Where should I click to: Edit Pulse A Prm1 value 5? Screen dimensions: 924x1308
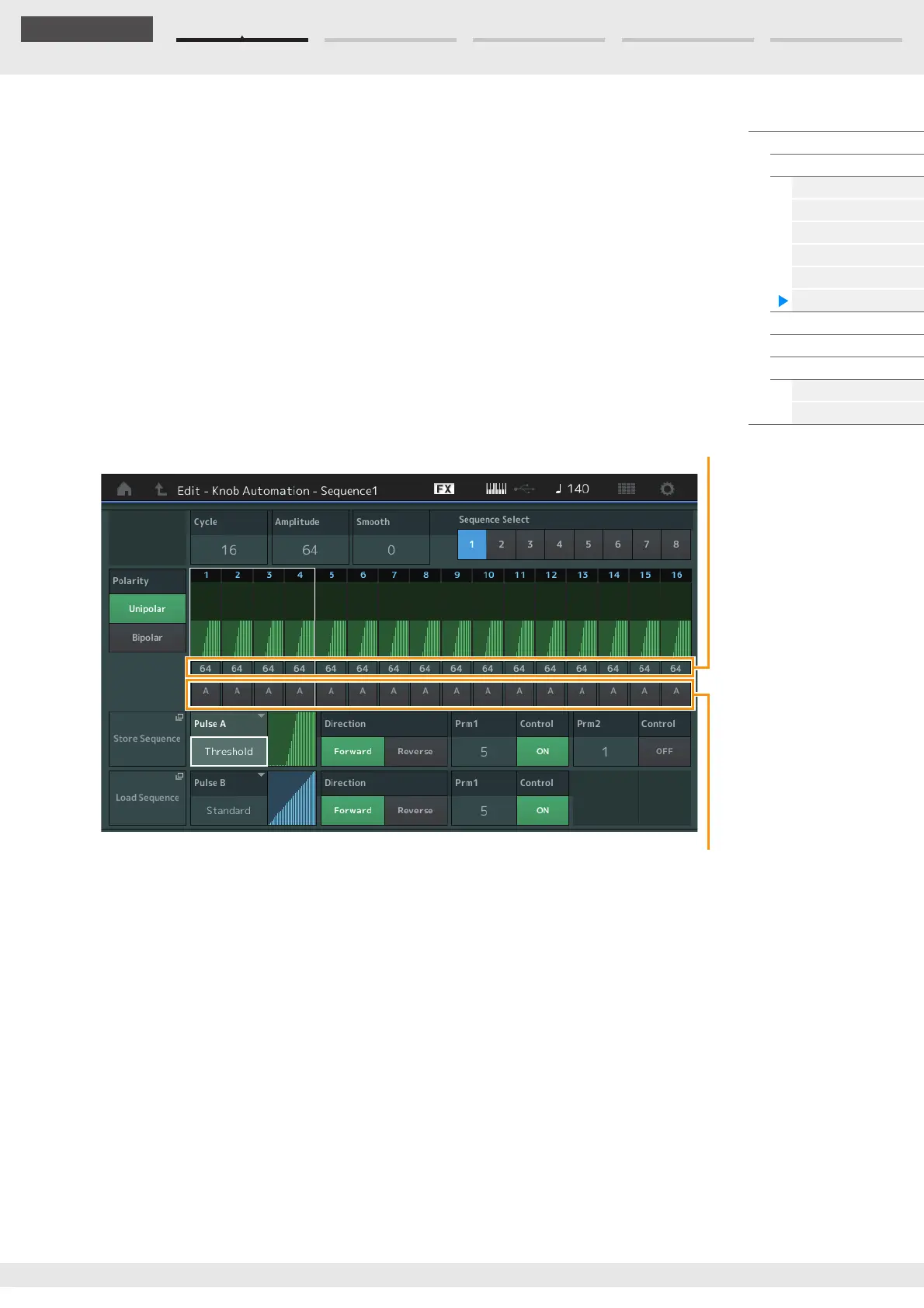(x=484, y=751)
